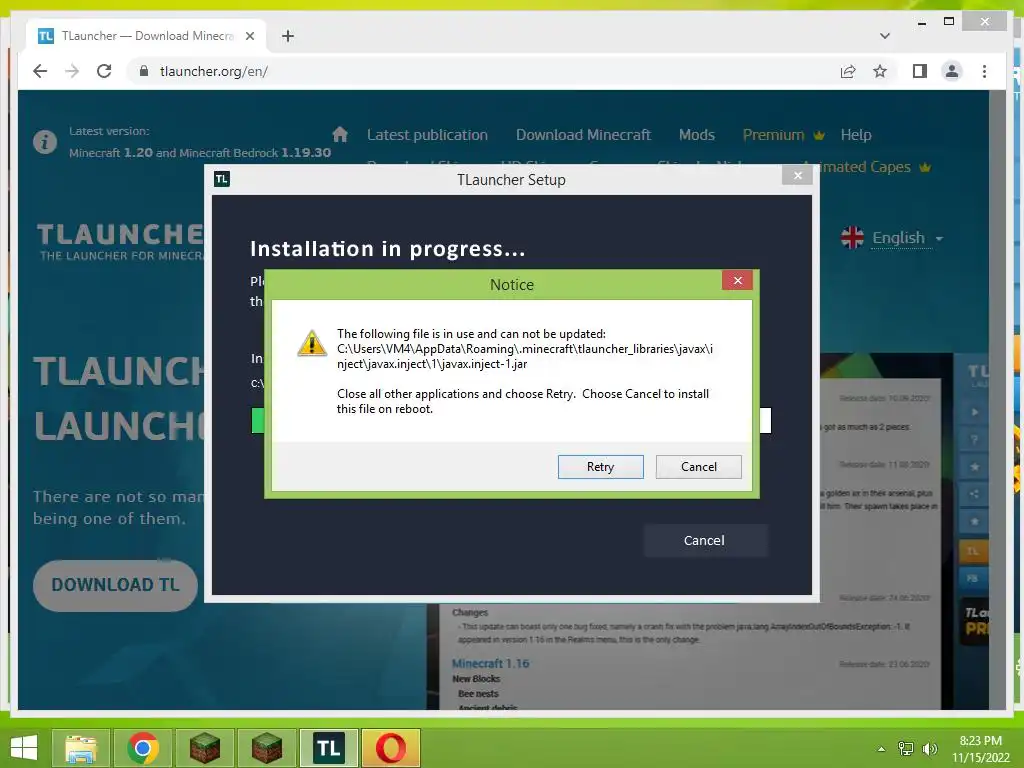Click the warning icon in the Notice dialog
Screen dimensions: 1024x768
(312, 343)
